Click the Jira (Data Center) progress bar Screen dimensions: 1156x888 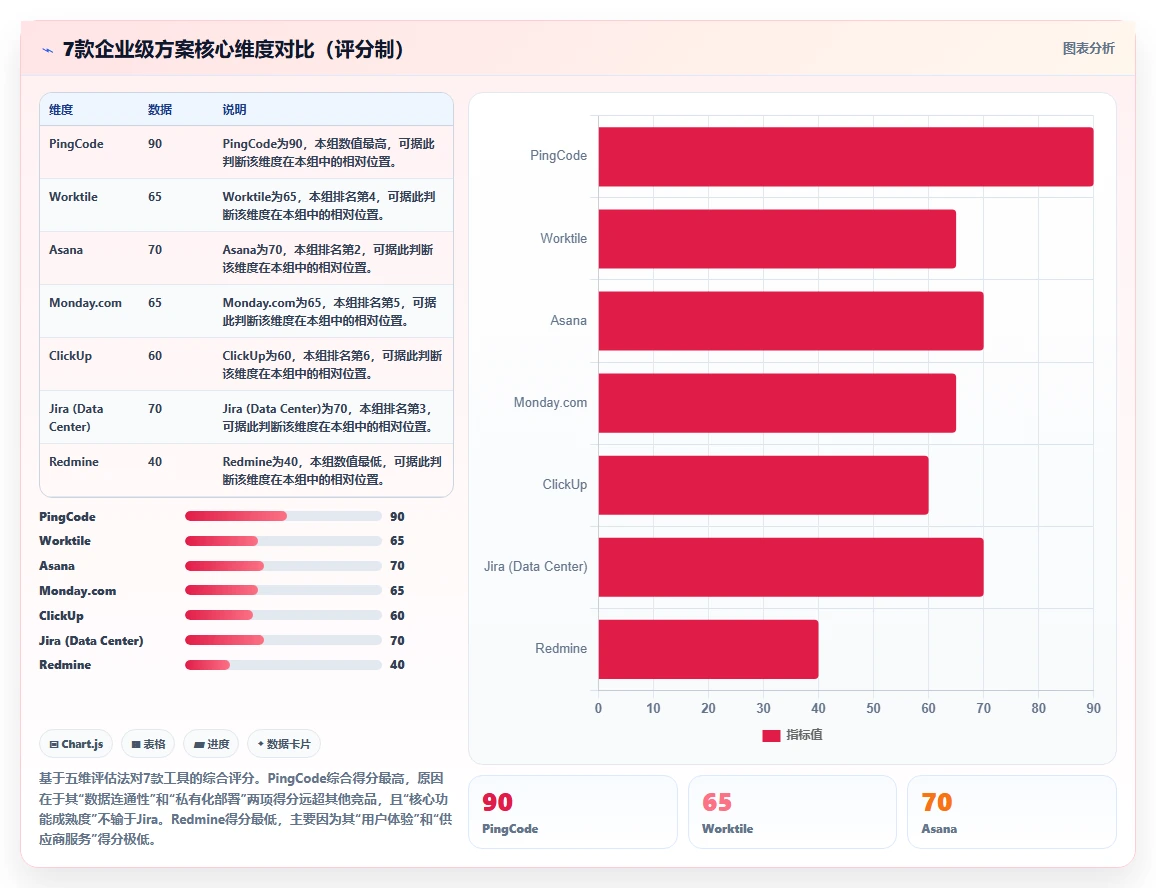click(283, 640)
